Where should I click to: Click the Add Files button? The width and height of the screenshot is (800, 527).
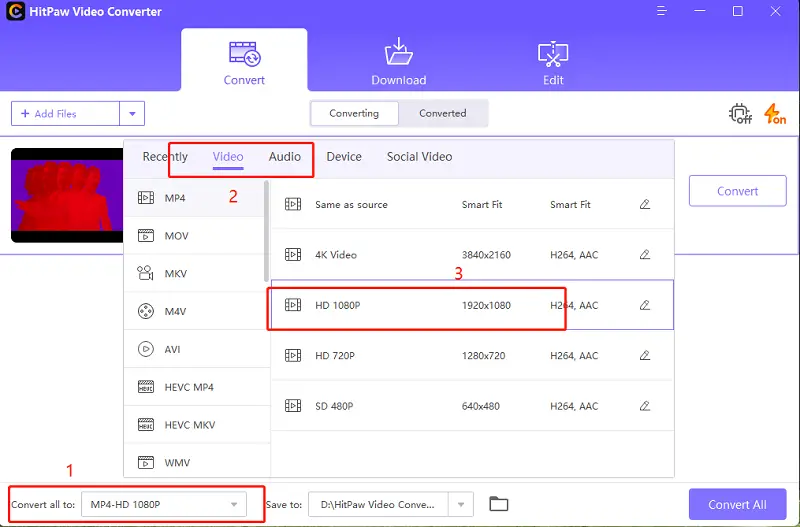coord(65,113)
